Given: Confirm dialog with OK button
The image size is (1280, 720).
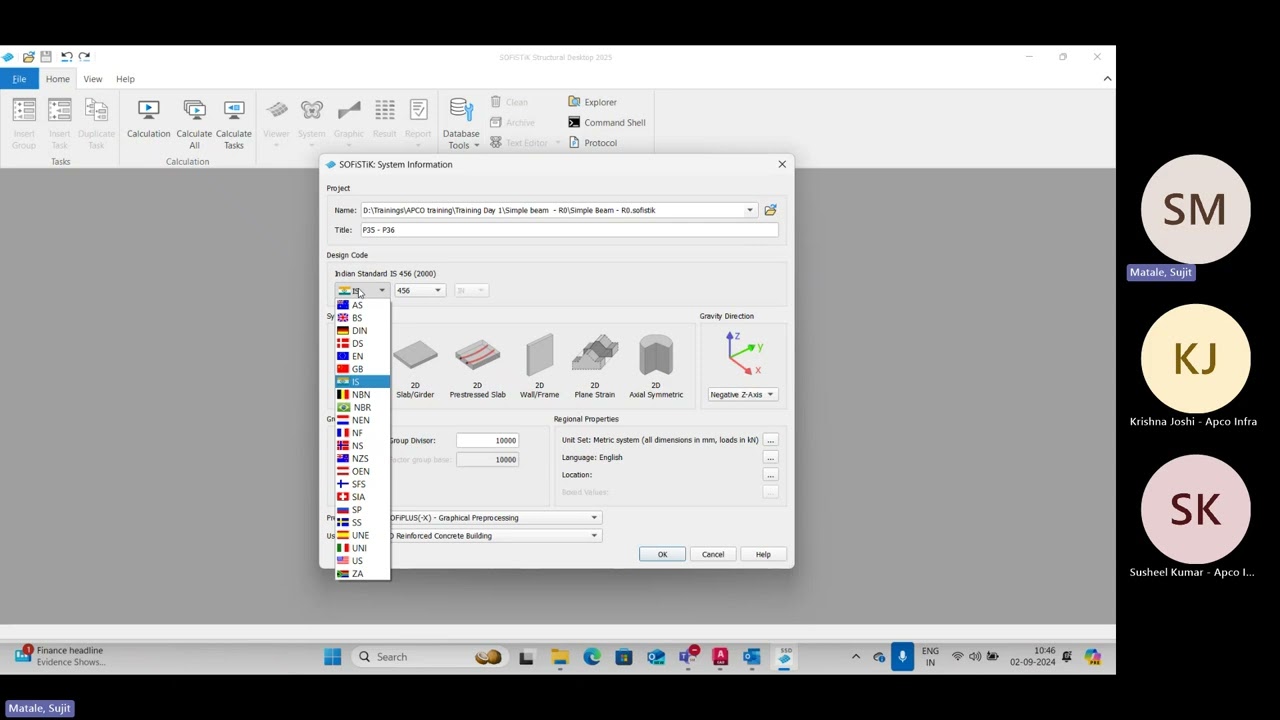Looking at the screenshot, I should 662,554.
